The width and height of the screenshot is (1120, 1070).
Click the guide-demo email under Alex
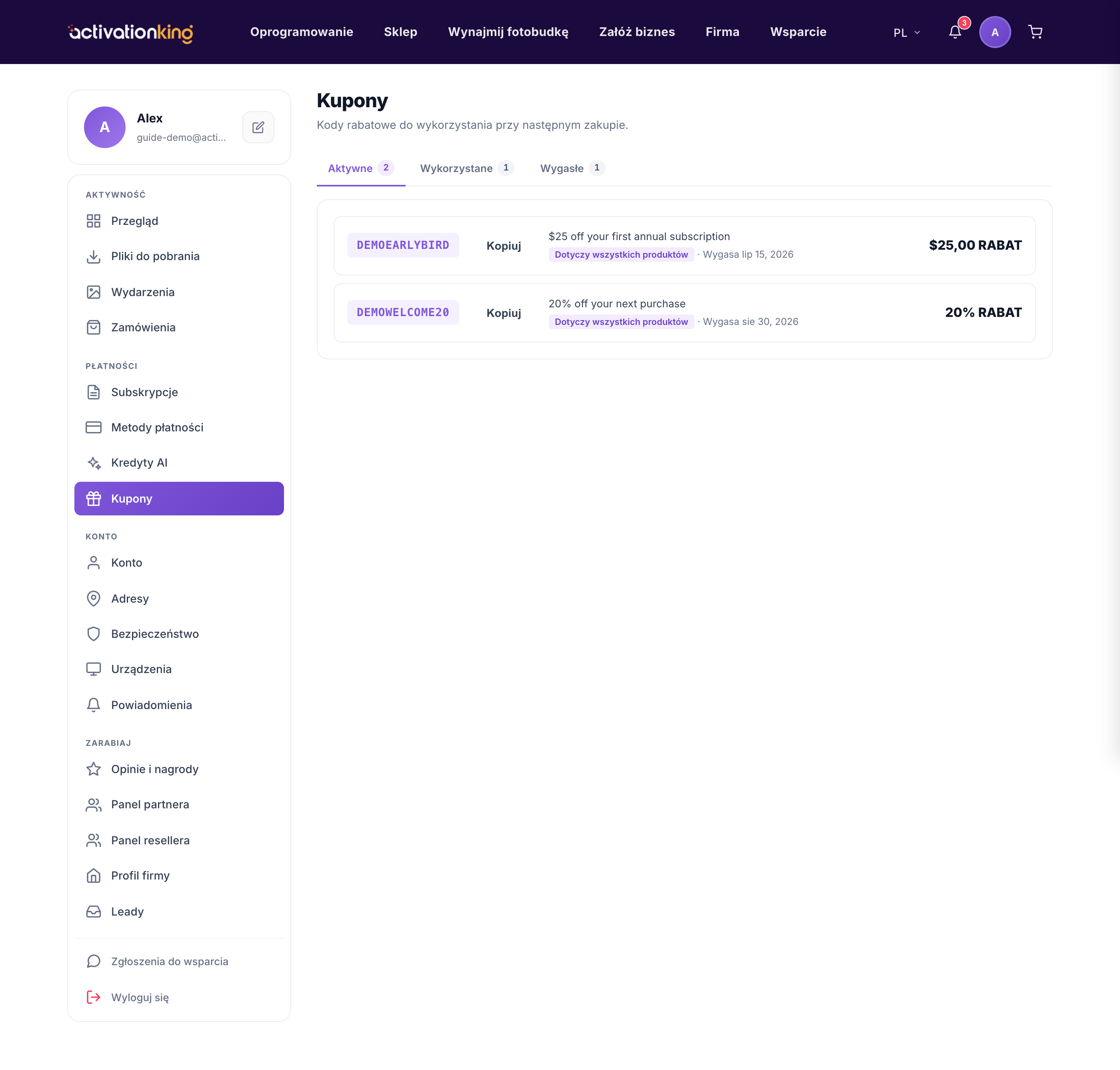point(181,138)
